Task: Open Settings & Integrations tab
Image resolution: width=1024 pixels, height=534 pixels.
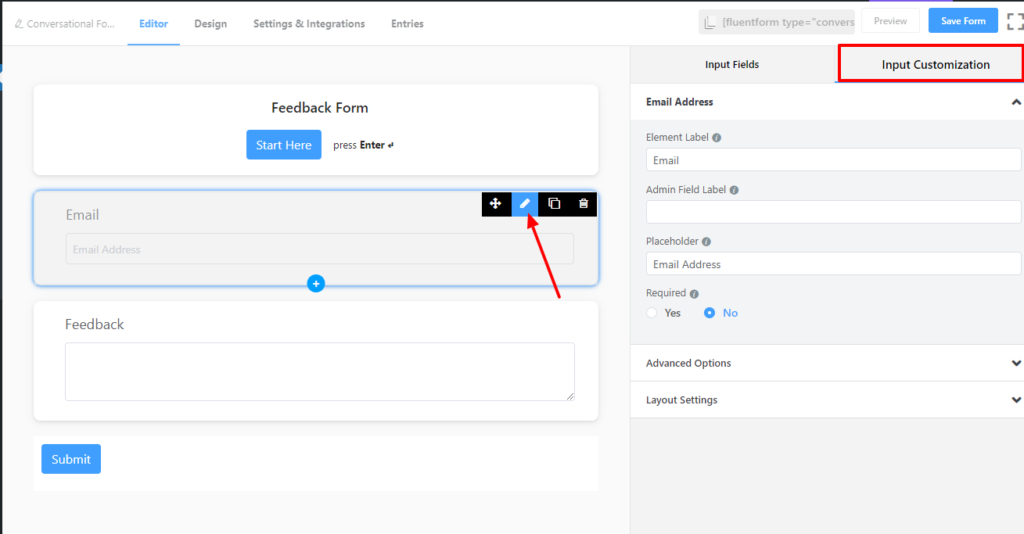Action: 309,24
